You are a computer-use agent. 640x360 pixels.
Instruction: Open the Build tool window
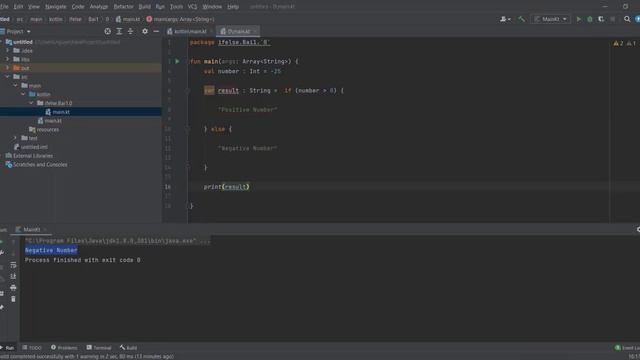(129, 348)
